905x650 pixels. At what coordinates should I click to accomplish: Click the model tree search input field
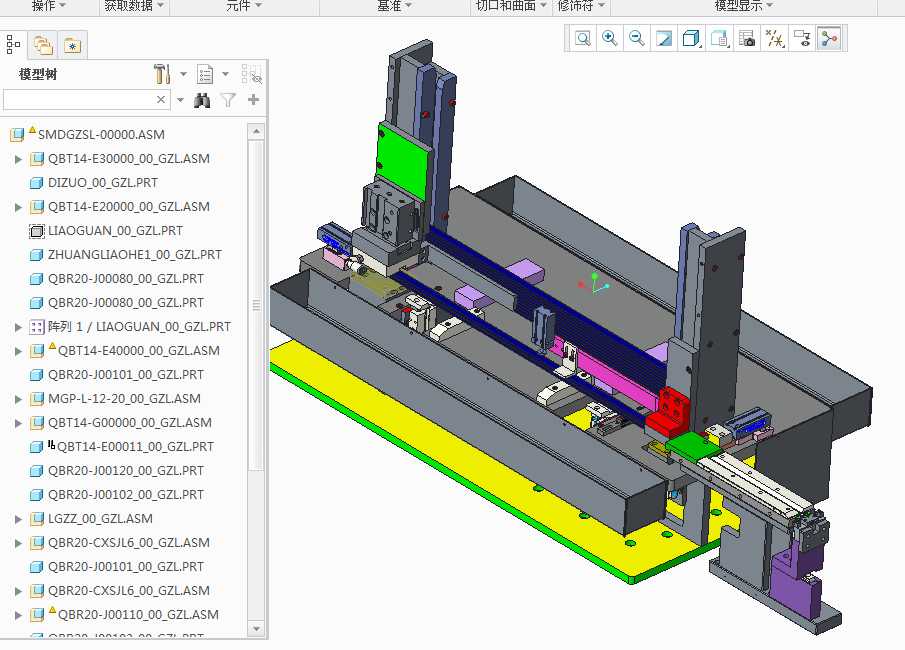tap(79, 100)
